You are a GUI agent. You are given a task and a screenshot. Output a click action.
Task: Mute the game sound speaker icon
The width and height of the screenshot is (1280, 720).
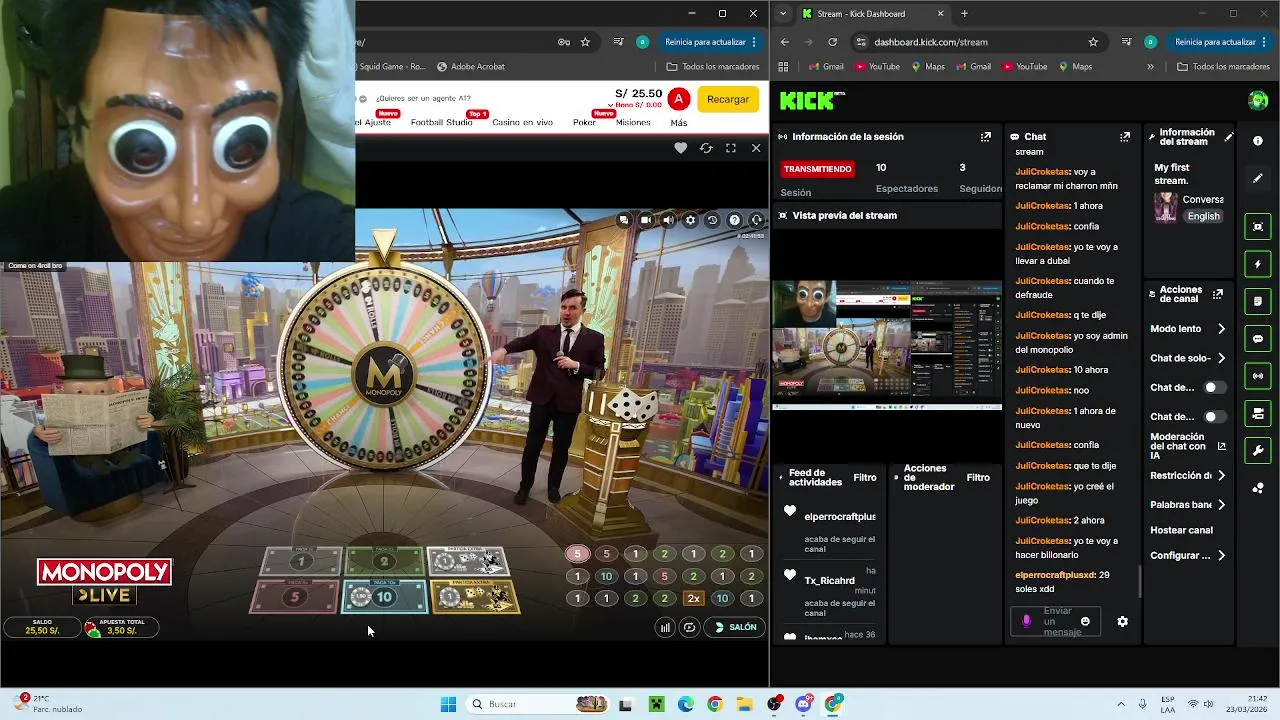(668, 220)
